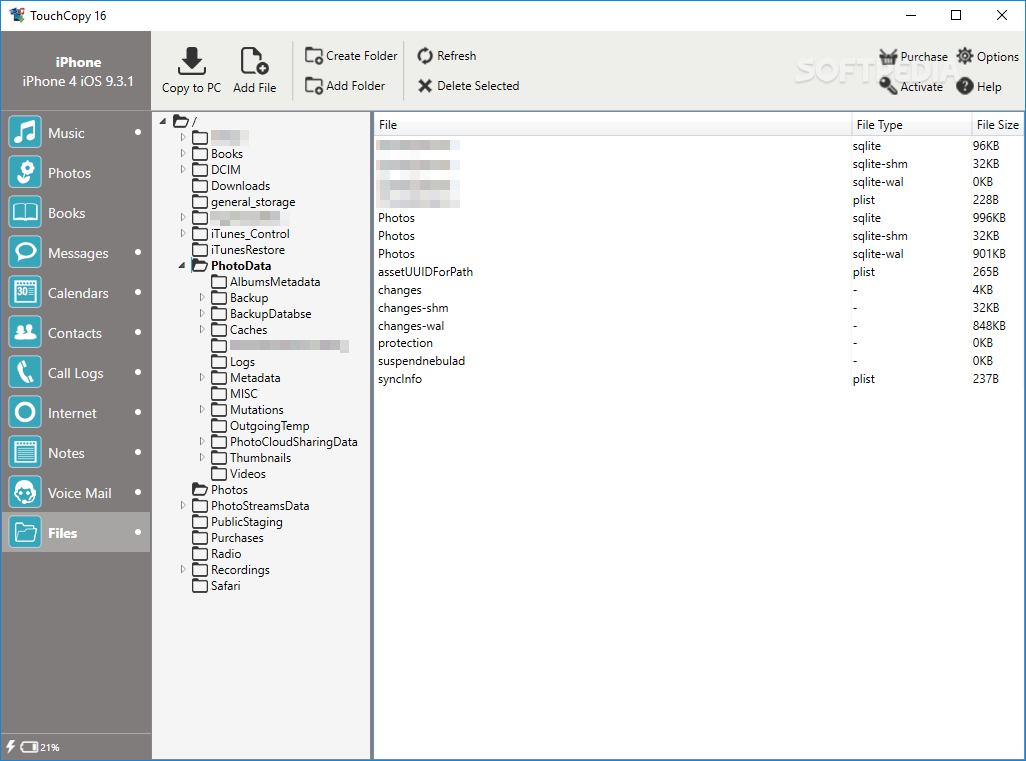This screenshot has height=761, width=1026.
Task: Click the Create Folder icon
Action: [313, 56]
